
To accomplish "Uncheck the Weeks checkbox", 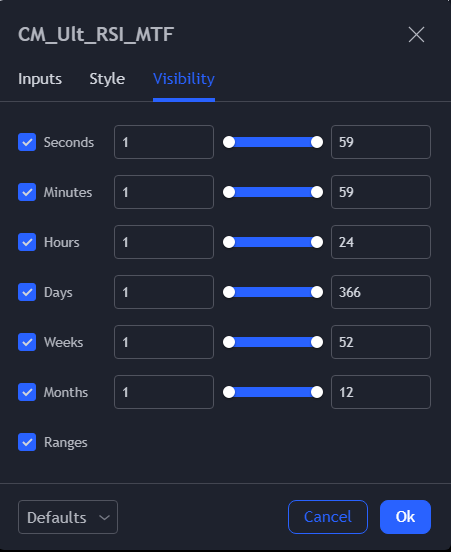I will coord(27,342).
